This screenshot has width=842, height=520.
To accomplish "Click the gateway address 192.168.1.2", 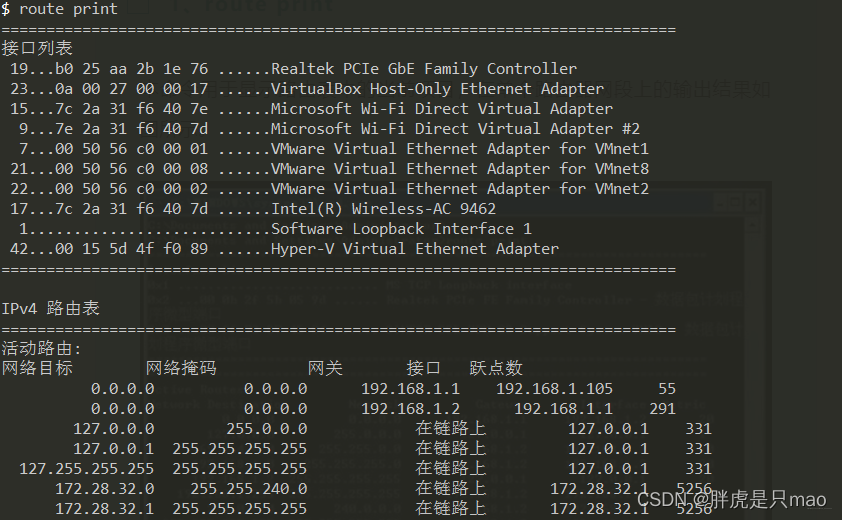I will (x=410, y=408).
